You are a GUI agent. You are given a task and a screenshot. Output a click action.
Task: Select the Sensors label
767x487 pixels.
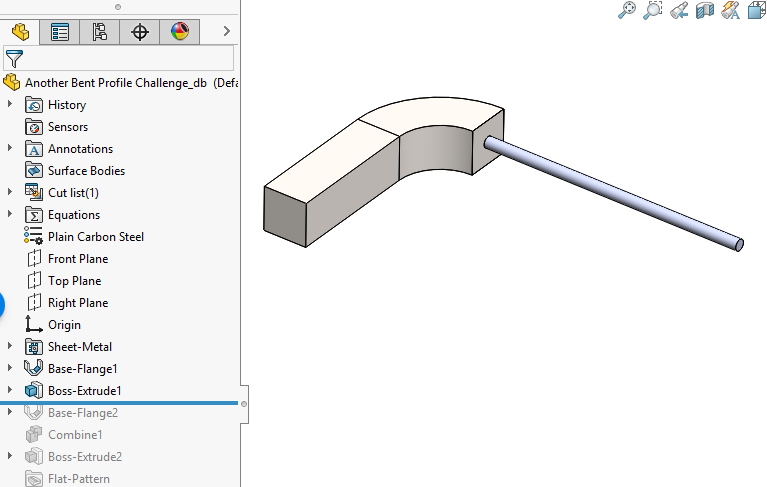(x=68, y=127)
